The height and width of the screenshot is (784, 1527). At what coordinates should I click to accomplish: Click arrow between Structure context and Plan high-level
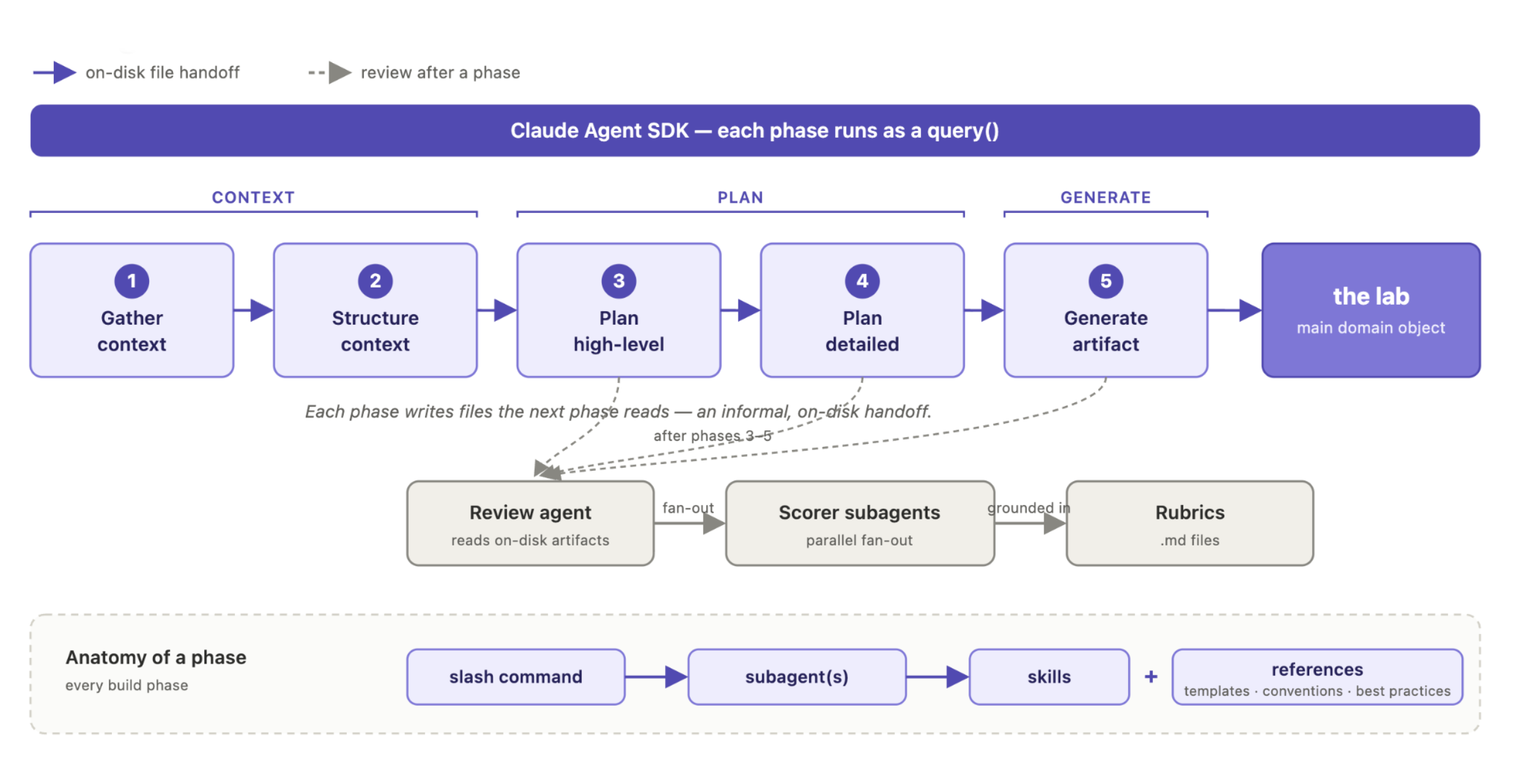[x=497, y=310]
